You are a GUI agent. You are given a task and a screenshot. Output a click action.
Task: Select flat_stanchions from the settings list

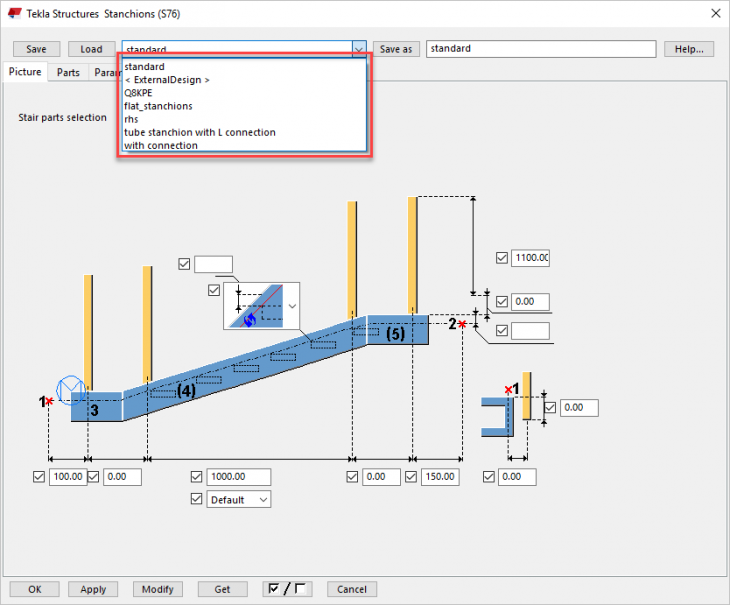click(x=158, y=106)
